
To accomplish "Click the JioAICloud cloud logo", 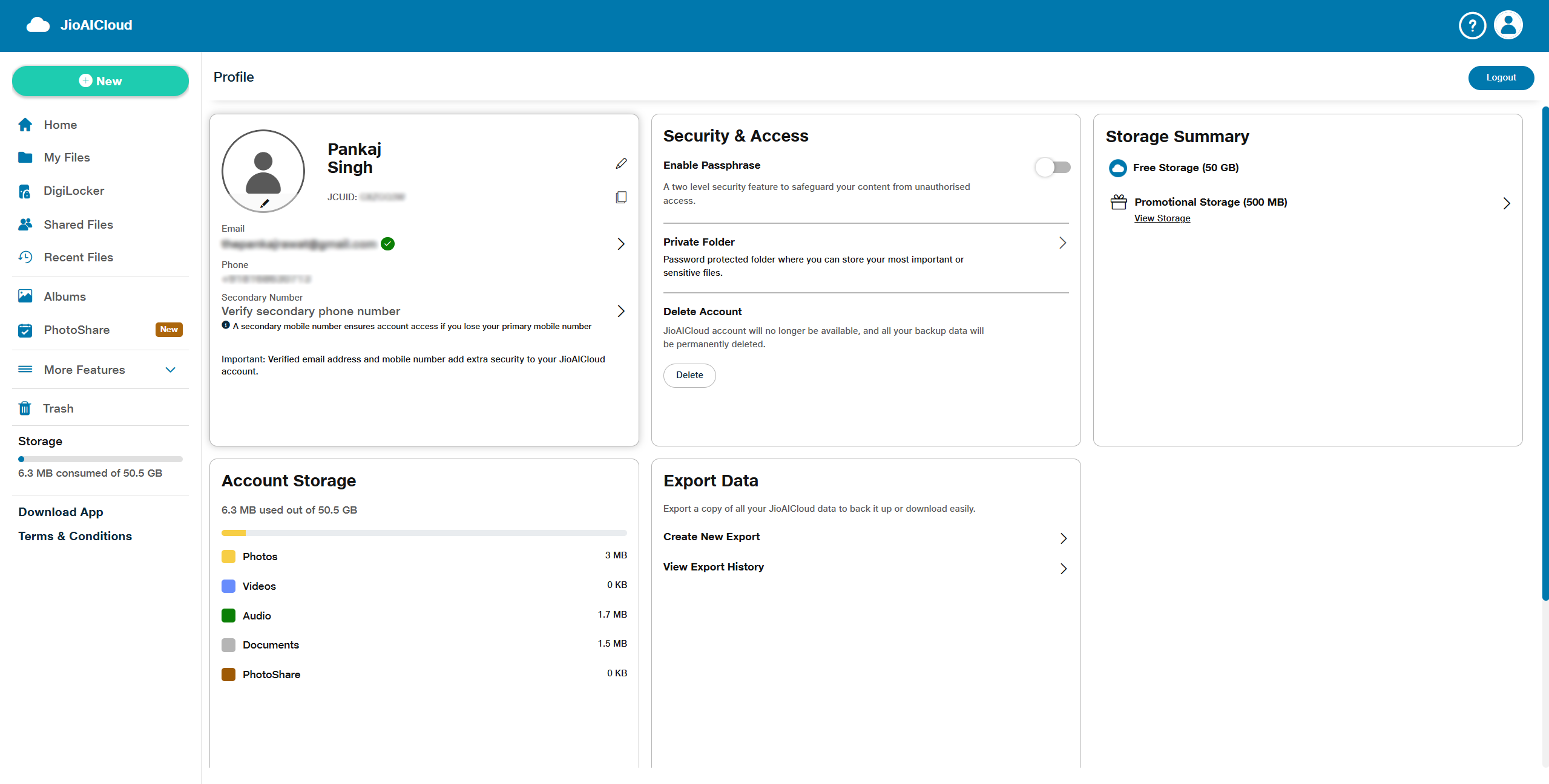I will coord(38,25).
